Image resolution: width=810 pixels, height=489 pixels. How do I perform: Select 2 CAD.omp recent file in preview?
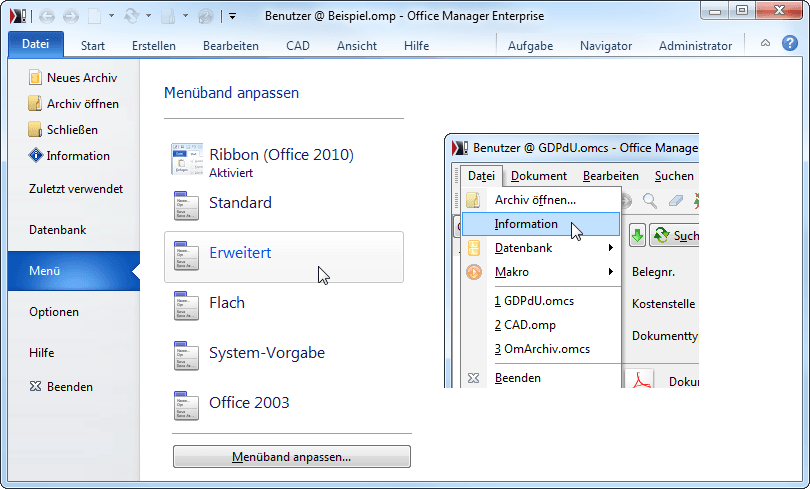[525, 325]
